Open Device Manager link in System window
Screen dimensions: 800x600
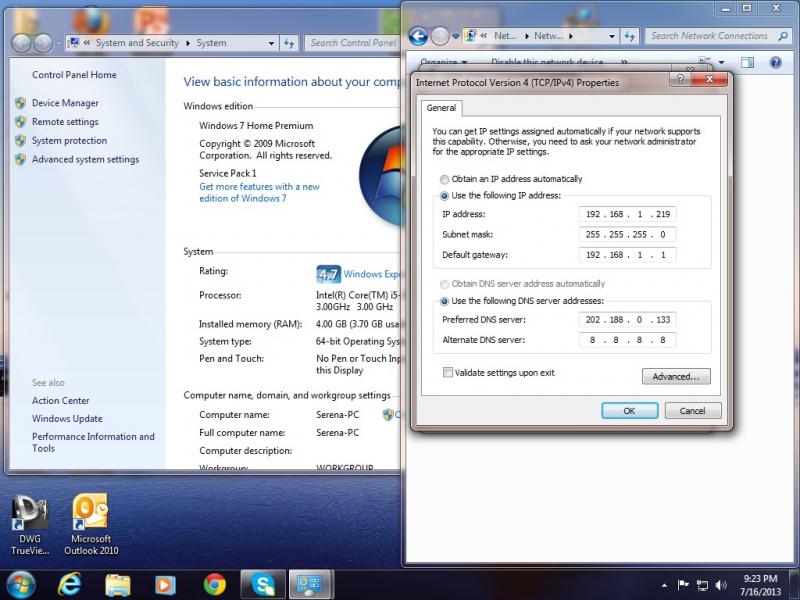(65, 103)
